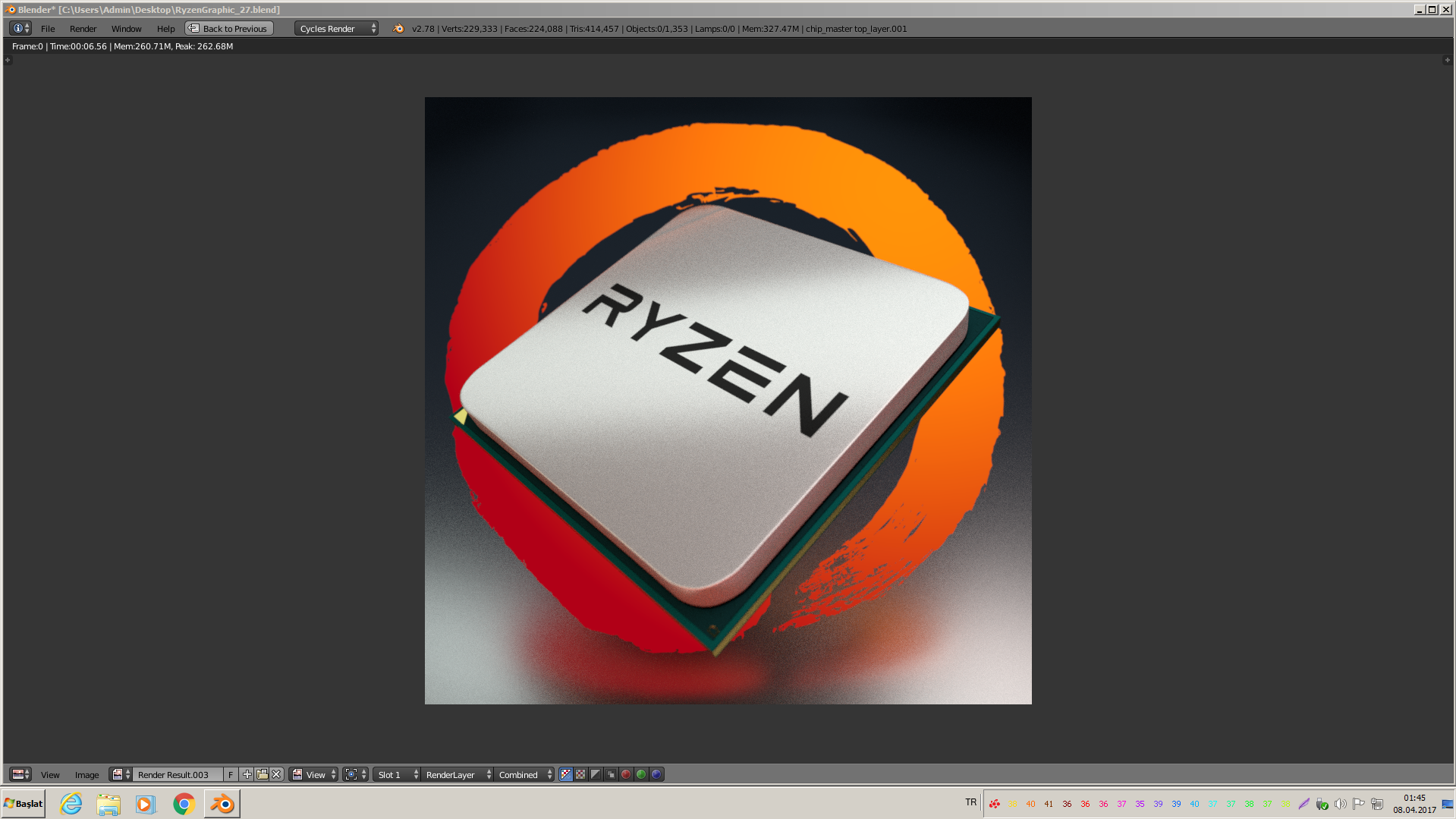The image size is (1456, 819).
Task: Click the safely remove hardware tray icon
Action: click(1322, 804)
